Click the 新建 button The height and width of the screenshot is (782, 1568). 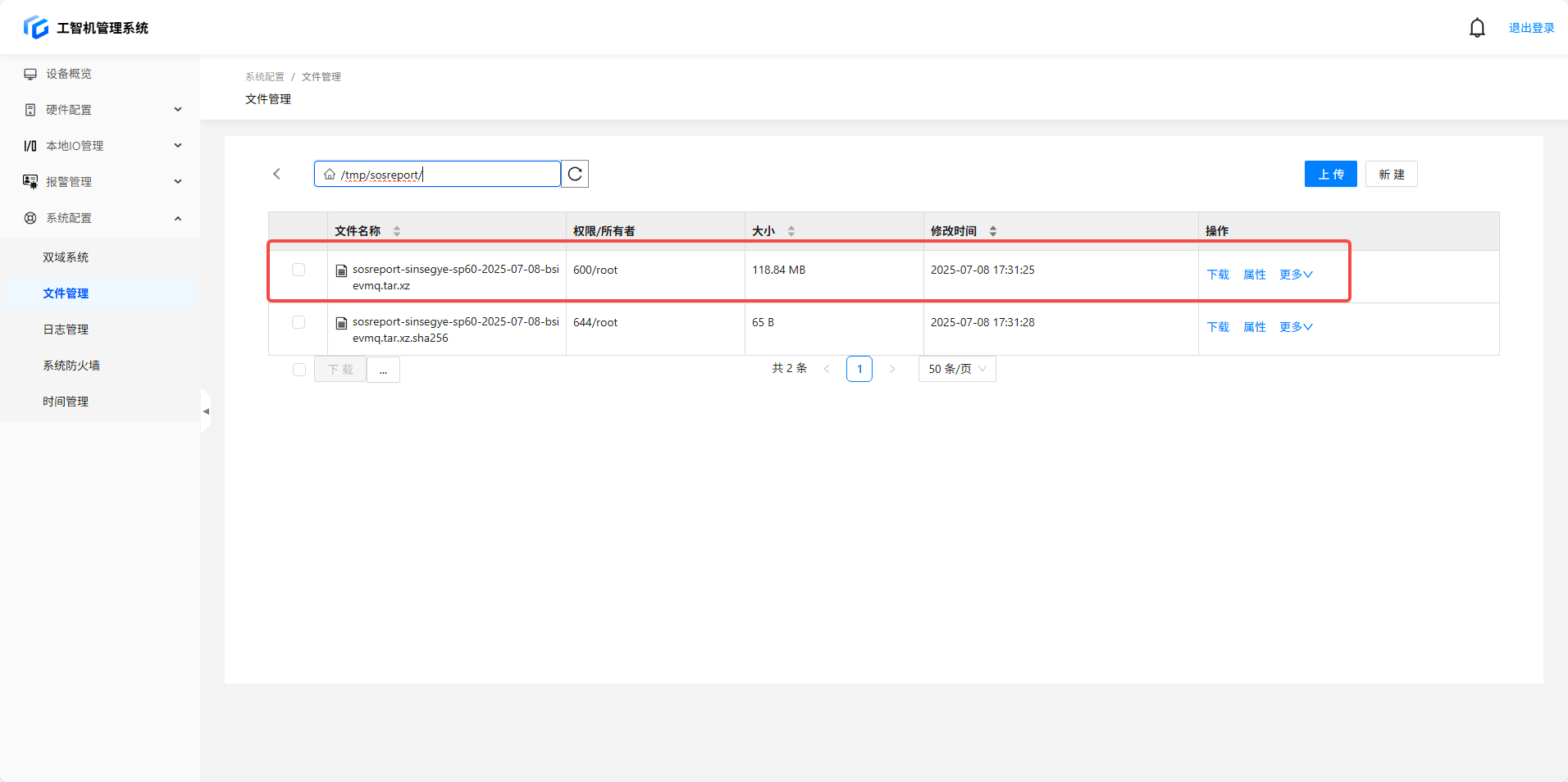[x=1391, y=174]
